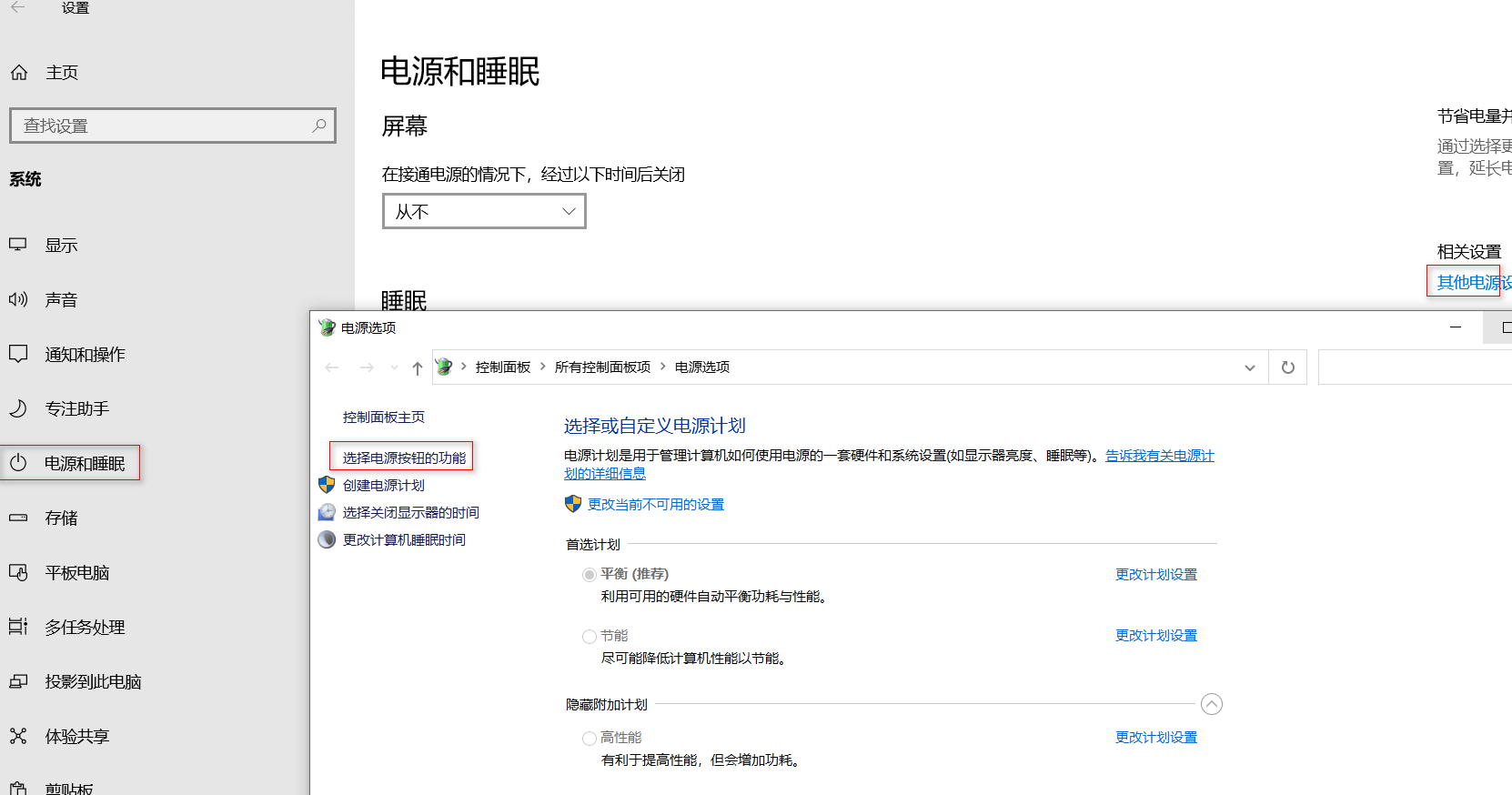
Task: Open 显示 display settings
Action: click(x=62, y=246)
